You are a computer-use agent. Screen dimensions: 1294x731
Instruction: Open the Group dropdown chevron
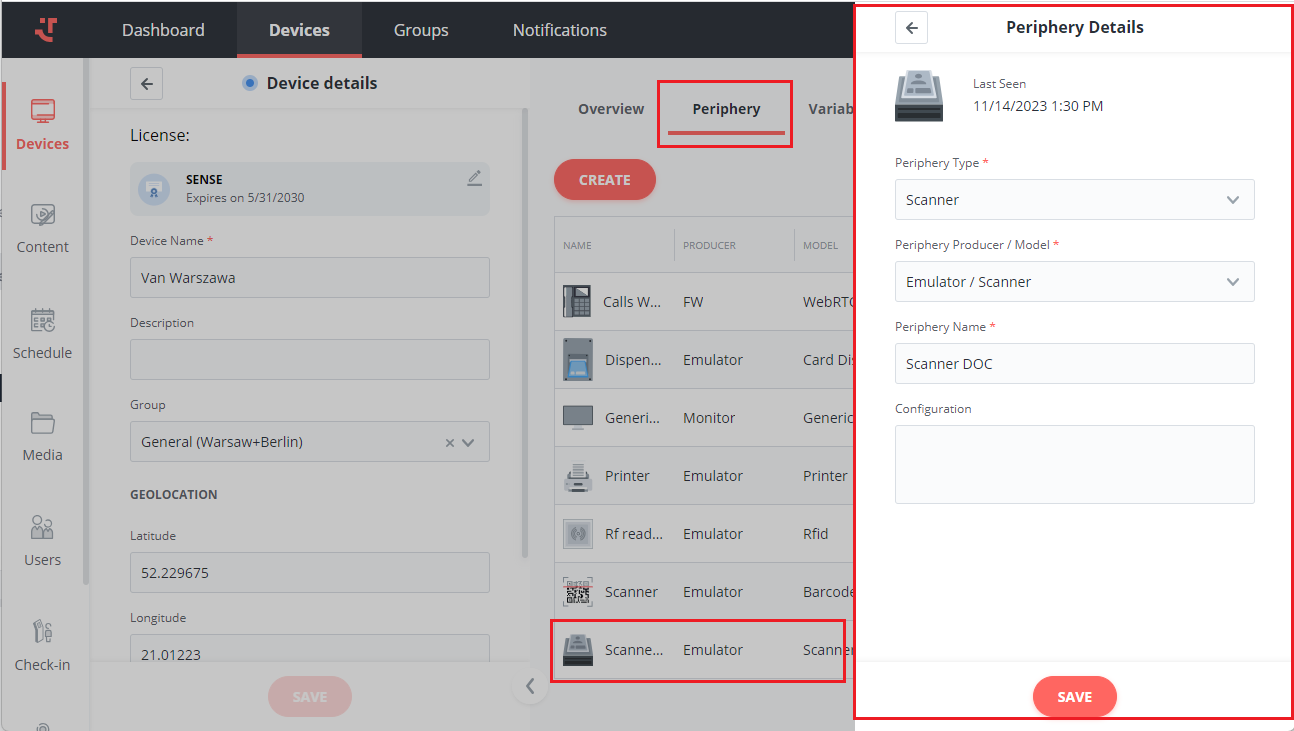click(x=469, y=442)
